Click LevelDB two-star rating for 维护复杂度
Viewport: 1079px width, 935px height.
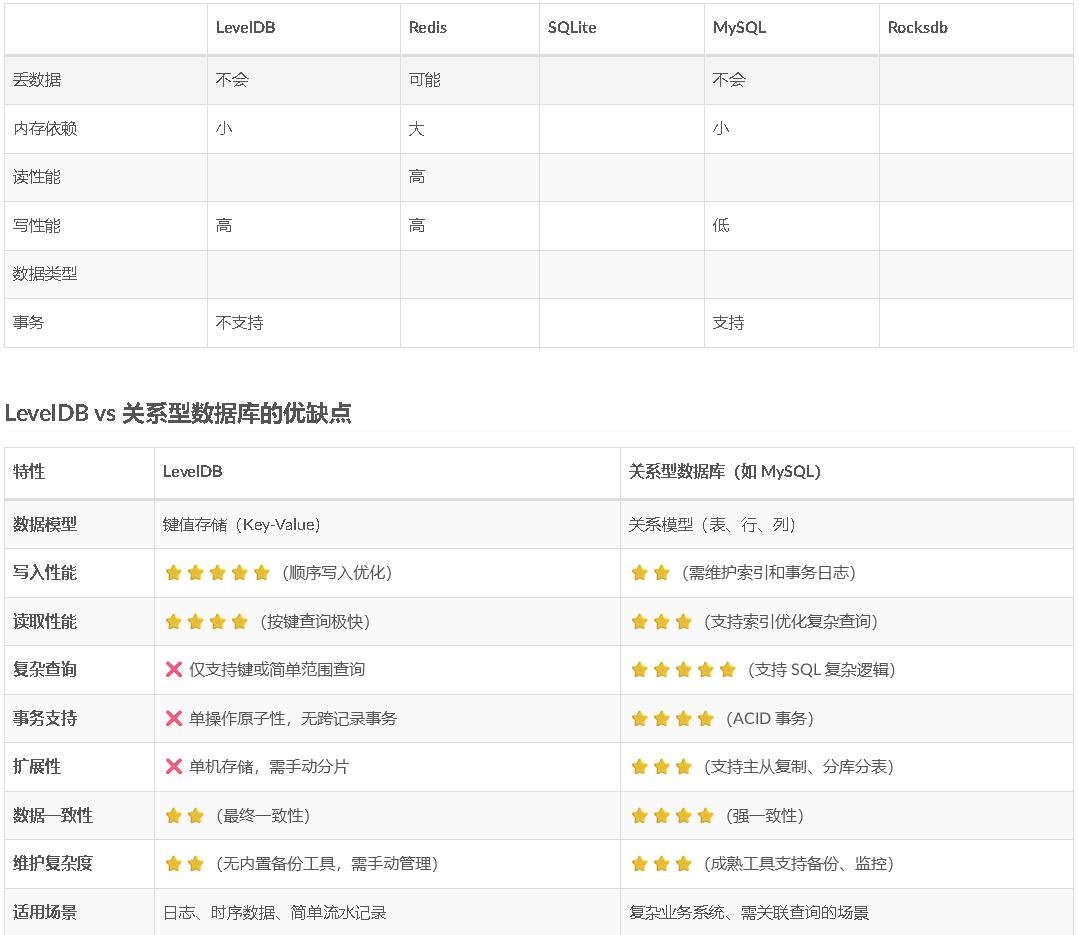tap(184, 863)
